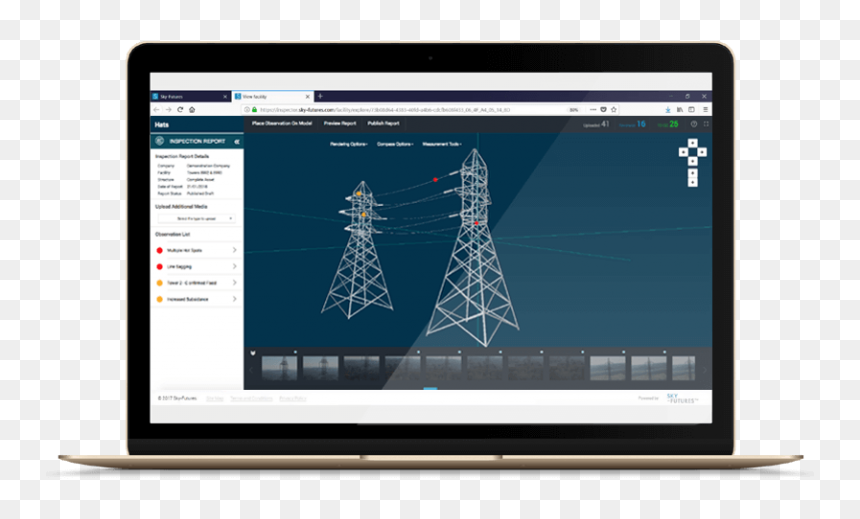Open the first tower photo thumbnail

(279, 368)
